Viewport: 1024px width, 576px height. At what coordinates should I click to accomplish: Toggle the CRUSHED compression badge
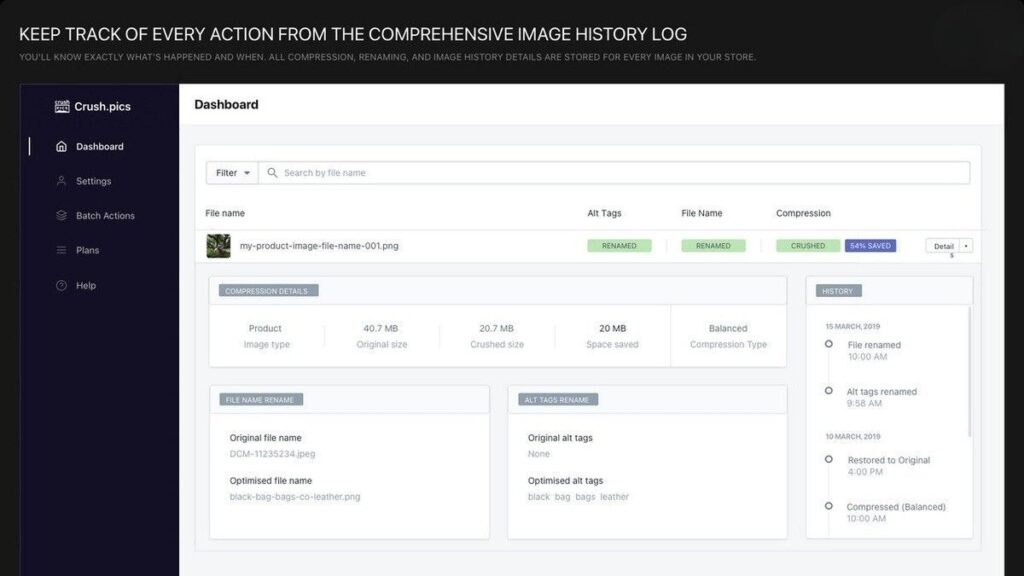[807, 245]
